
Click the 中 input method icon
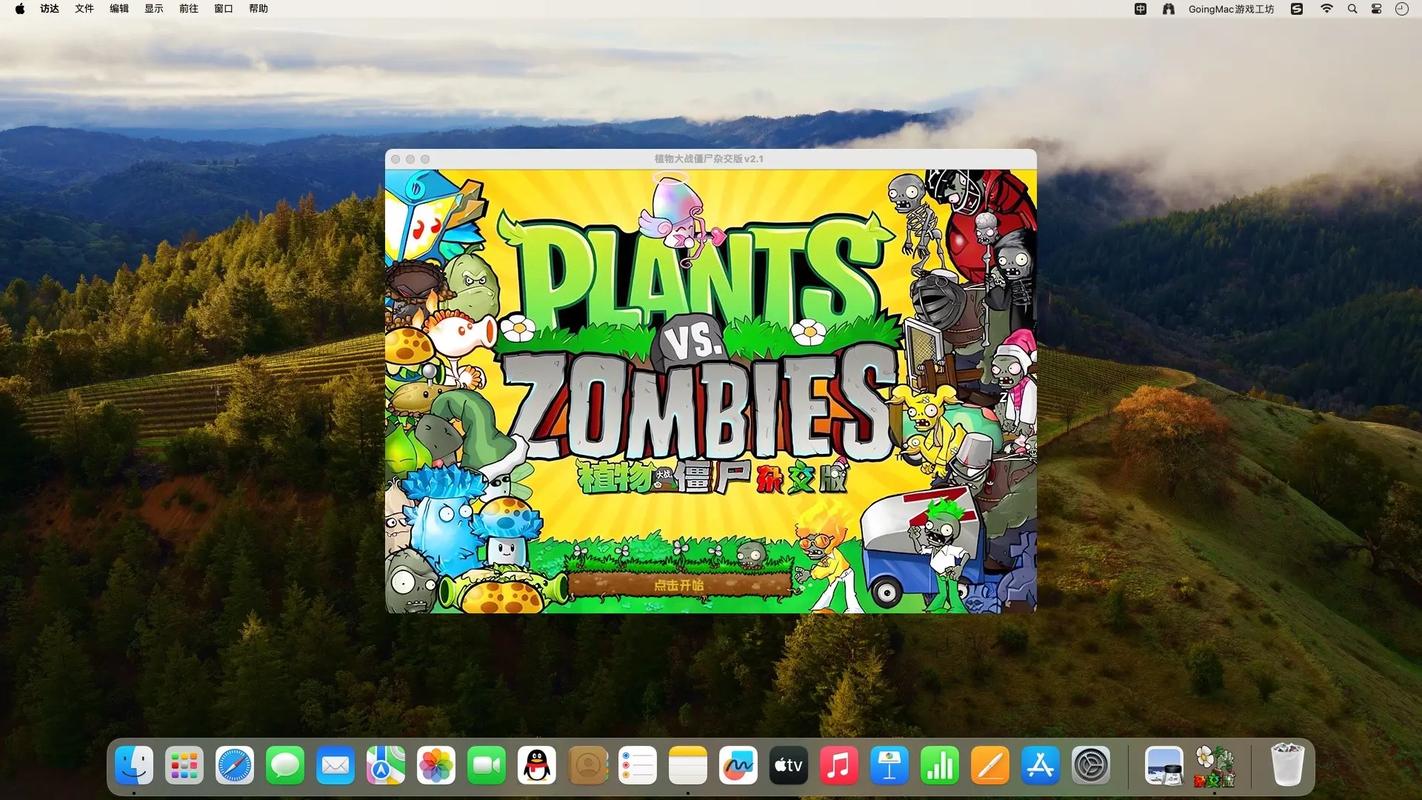[x=1141, y=8]
